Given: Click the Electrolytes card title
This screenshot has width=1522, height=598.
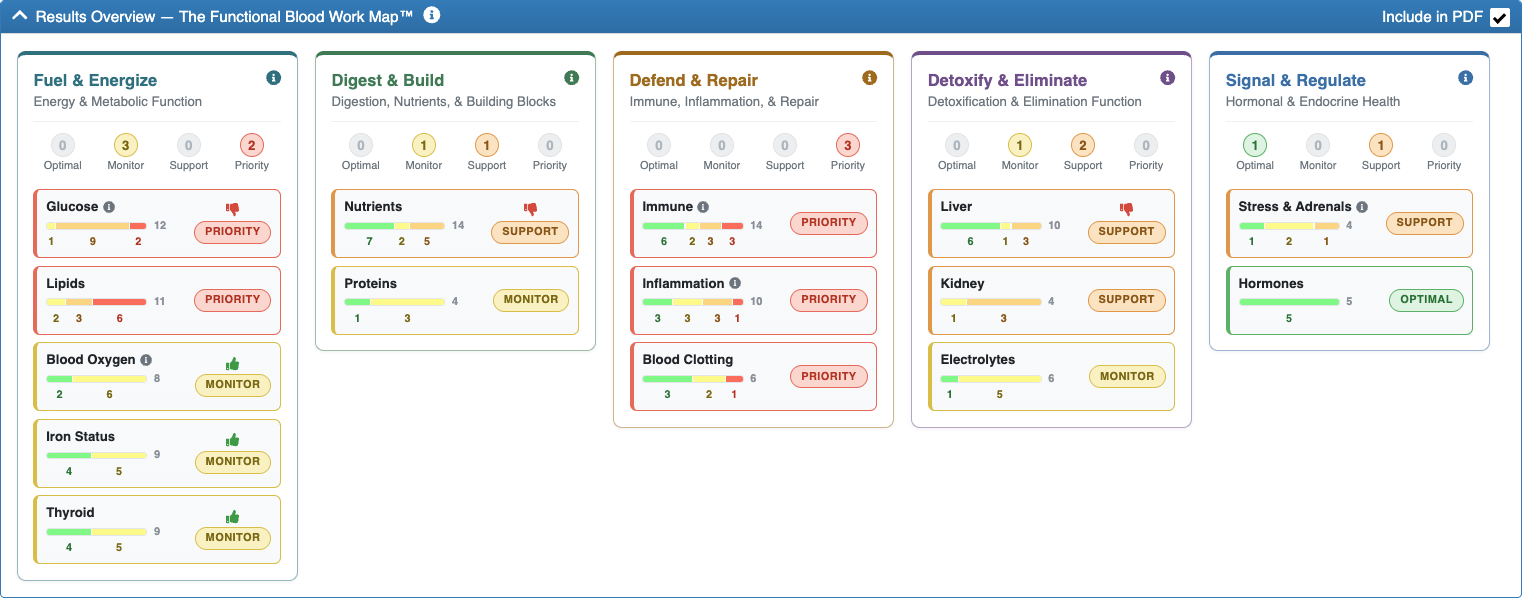Looking at the screenshot, I should tap(978, 360).
